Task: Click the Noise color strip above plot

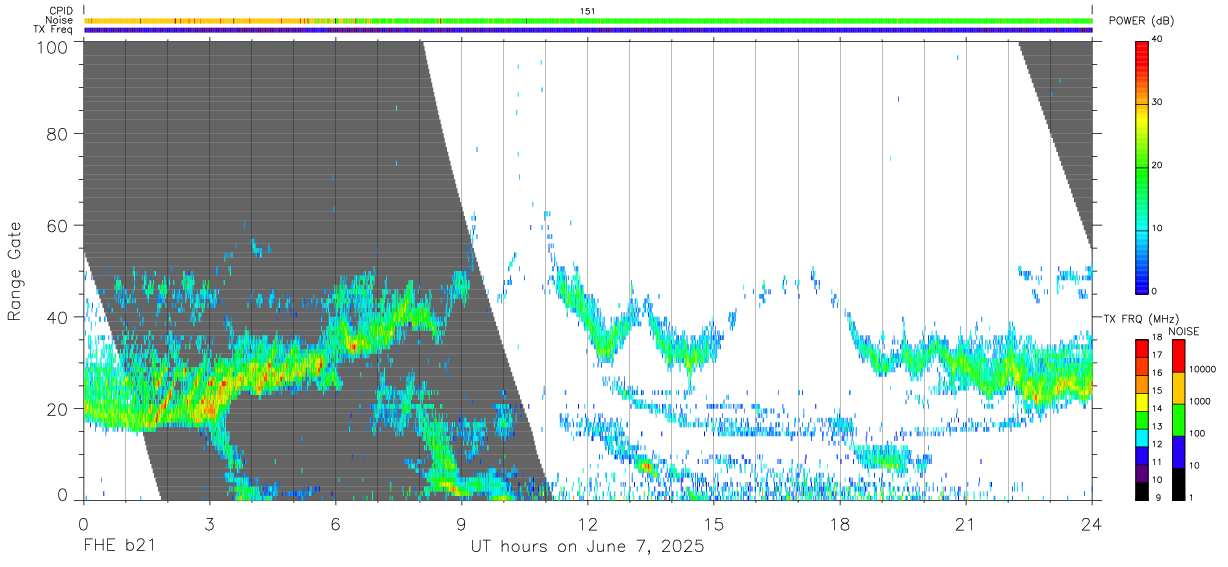Action: click(x=588, y=20)
